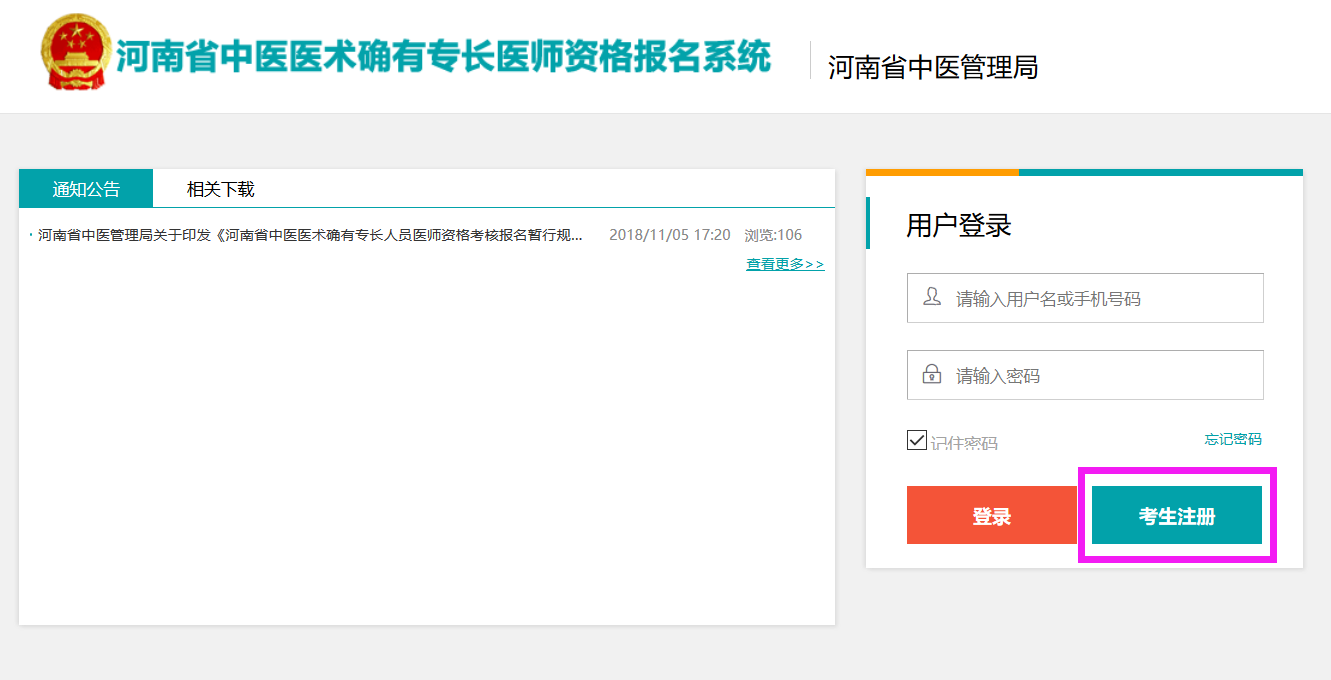Screen dimensions: 1331x680
Task: Switch to the 通知公告 tab
Action: point(86,189)
